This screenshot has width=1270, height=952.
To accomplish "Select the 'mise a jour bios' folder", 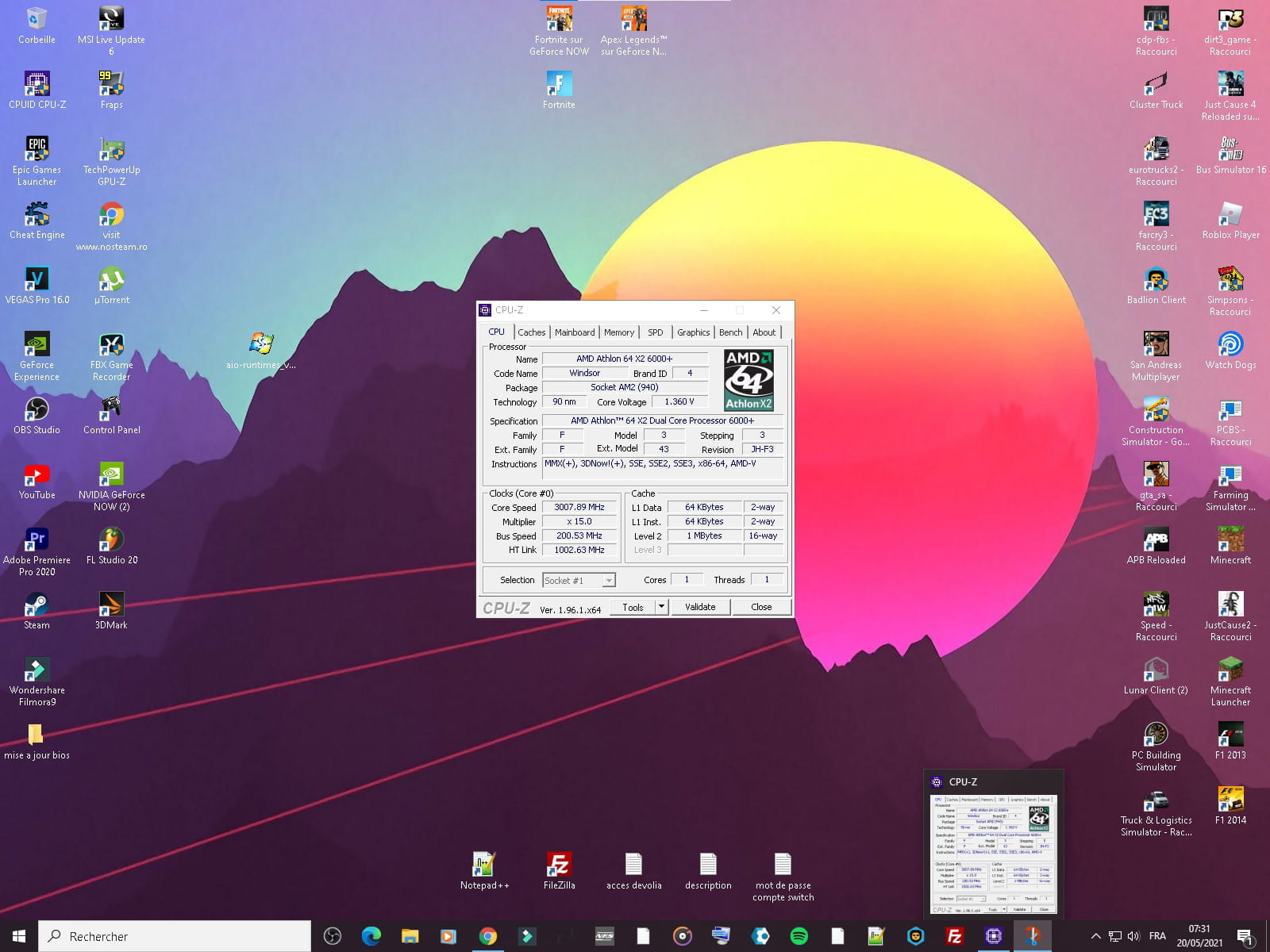I will [37, 740].
